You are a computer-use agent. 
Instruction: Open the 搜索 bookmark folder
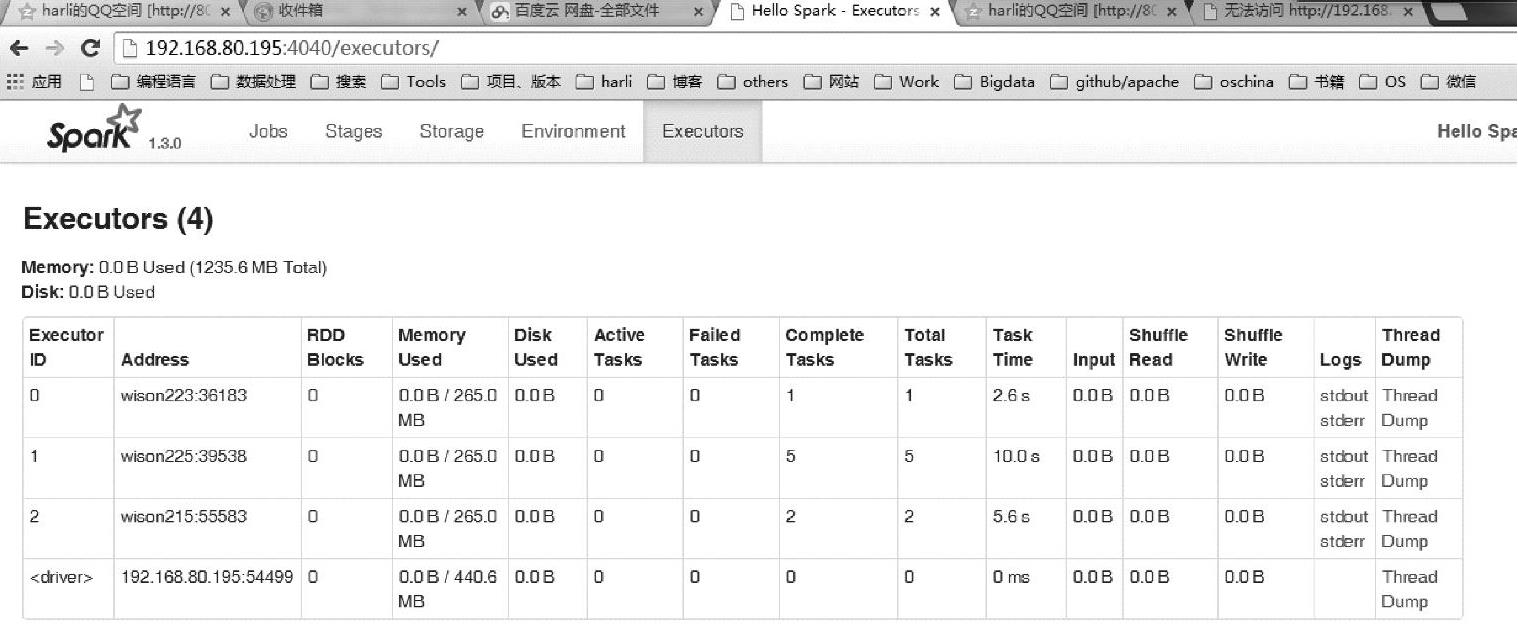coord(338,82)
